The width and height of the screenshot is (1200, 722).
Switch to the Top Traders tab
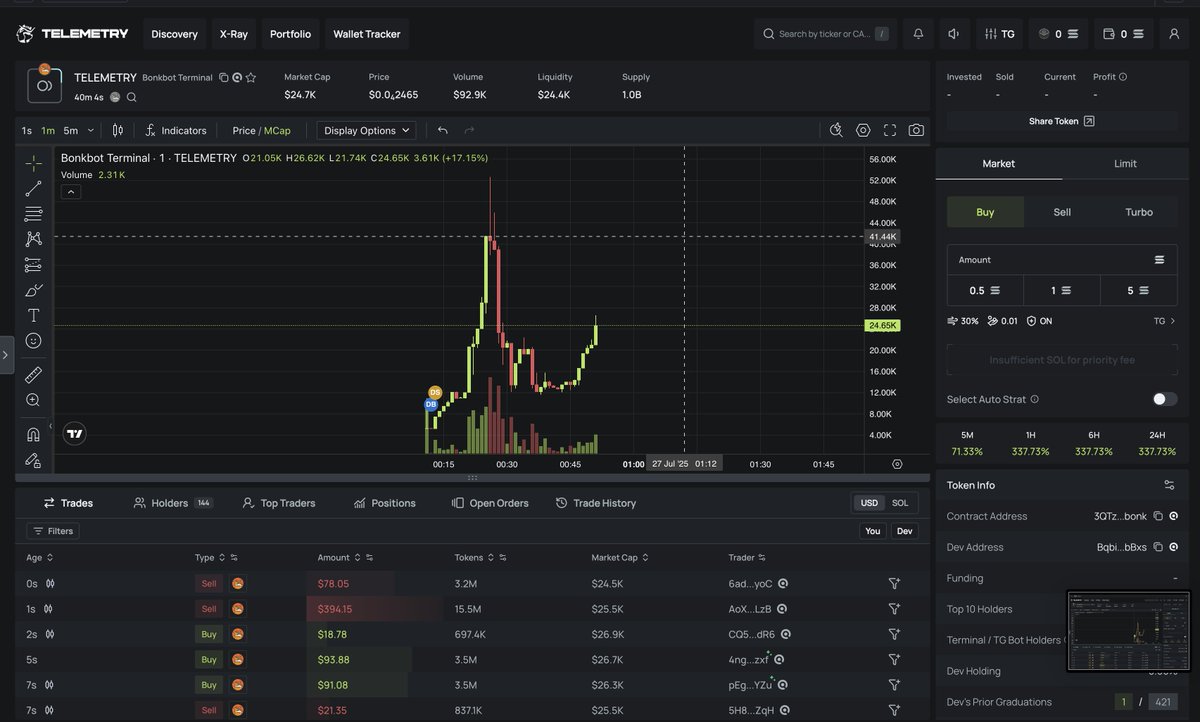[279, 503]
